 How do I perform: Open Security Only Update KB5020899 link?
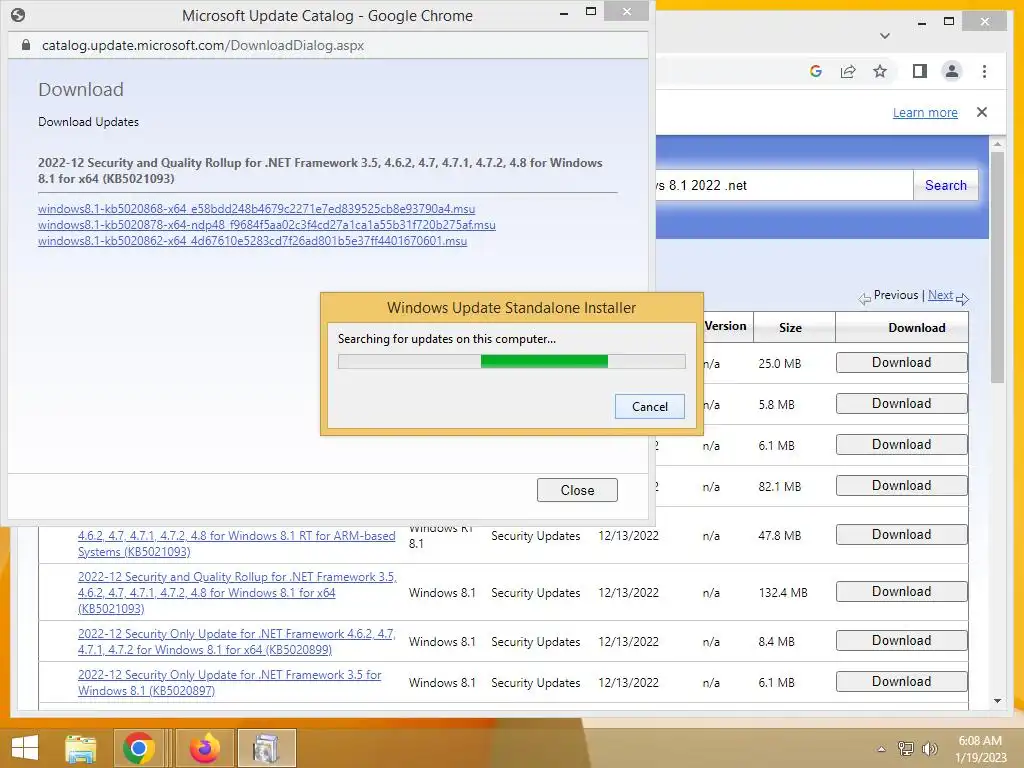[236, 641]
